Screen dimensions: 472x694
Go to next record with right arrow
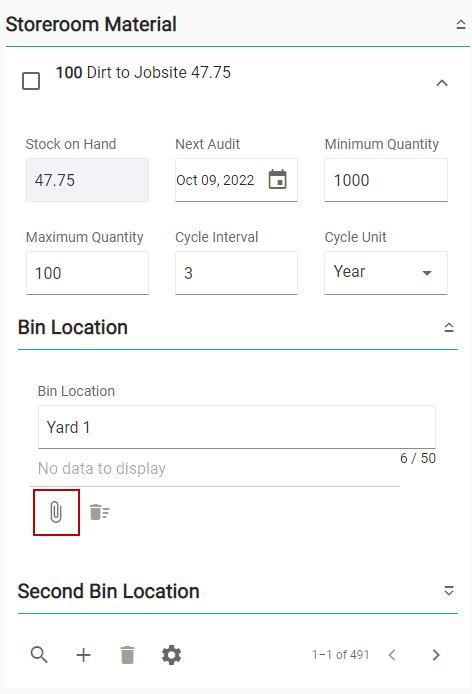436,655
